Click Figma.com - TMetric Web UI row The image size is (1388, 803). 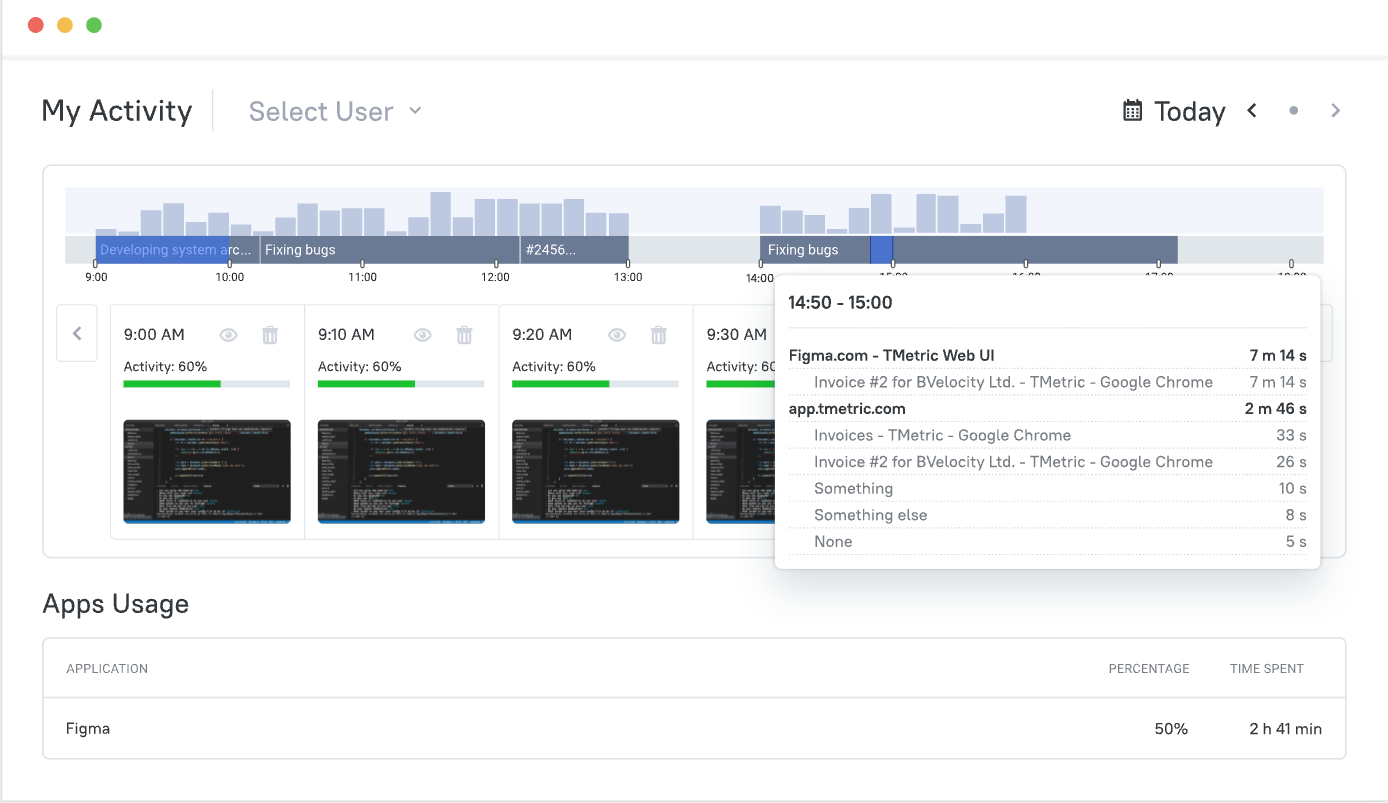pos(1047,355)
